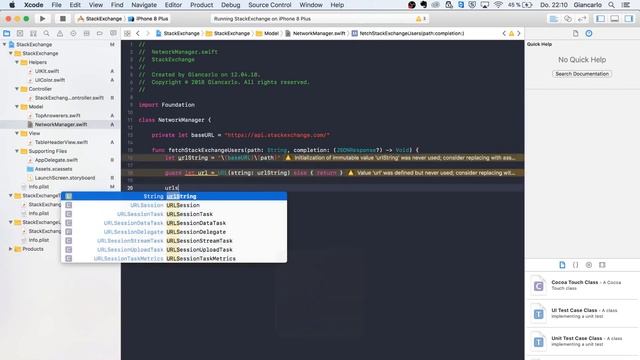Screen dimensions: 640x360
Task: Open the Editor menu
Action: coord(173,5)
